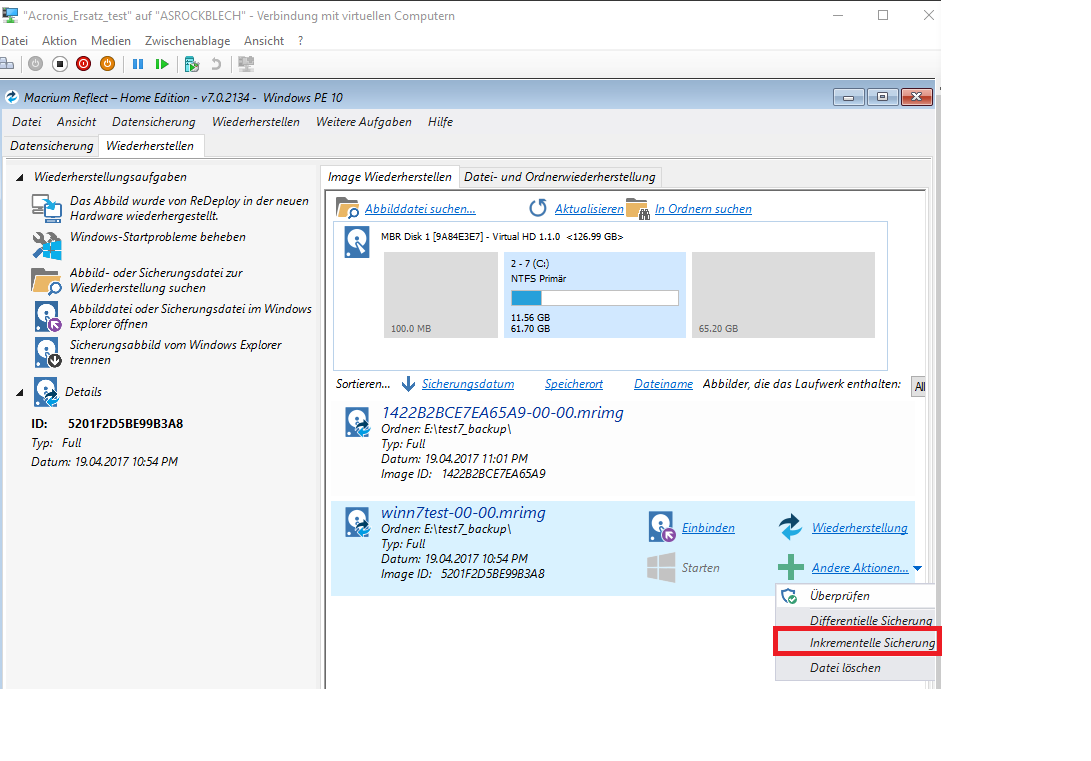Click the refresh icon beside Aktualisieren
The height and width of the screenshot is (761, 1091).
click(x=538, y=208)
